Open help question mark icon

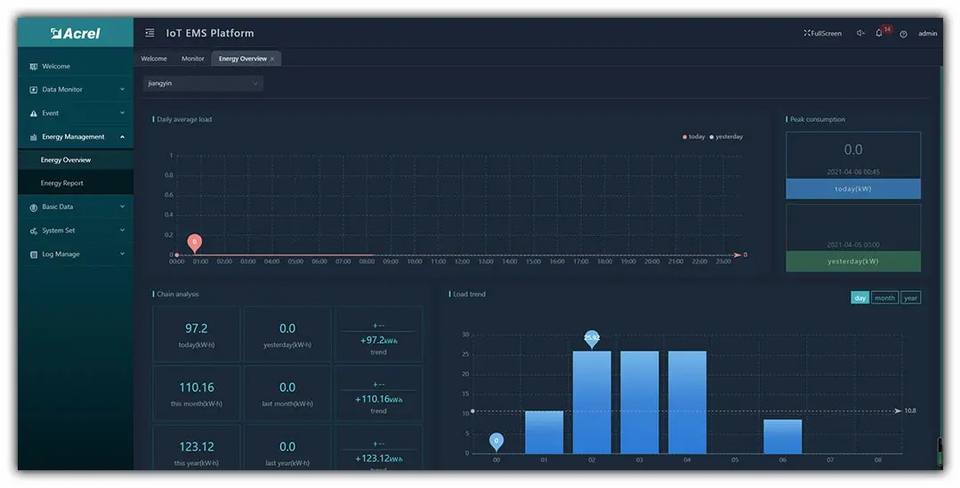click(x=903, y=34)
